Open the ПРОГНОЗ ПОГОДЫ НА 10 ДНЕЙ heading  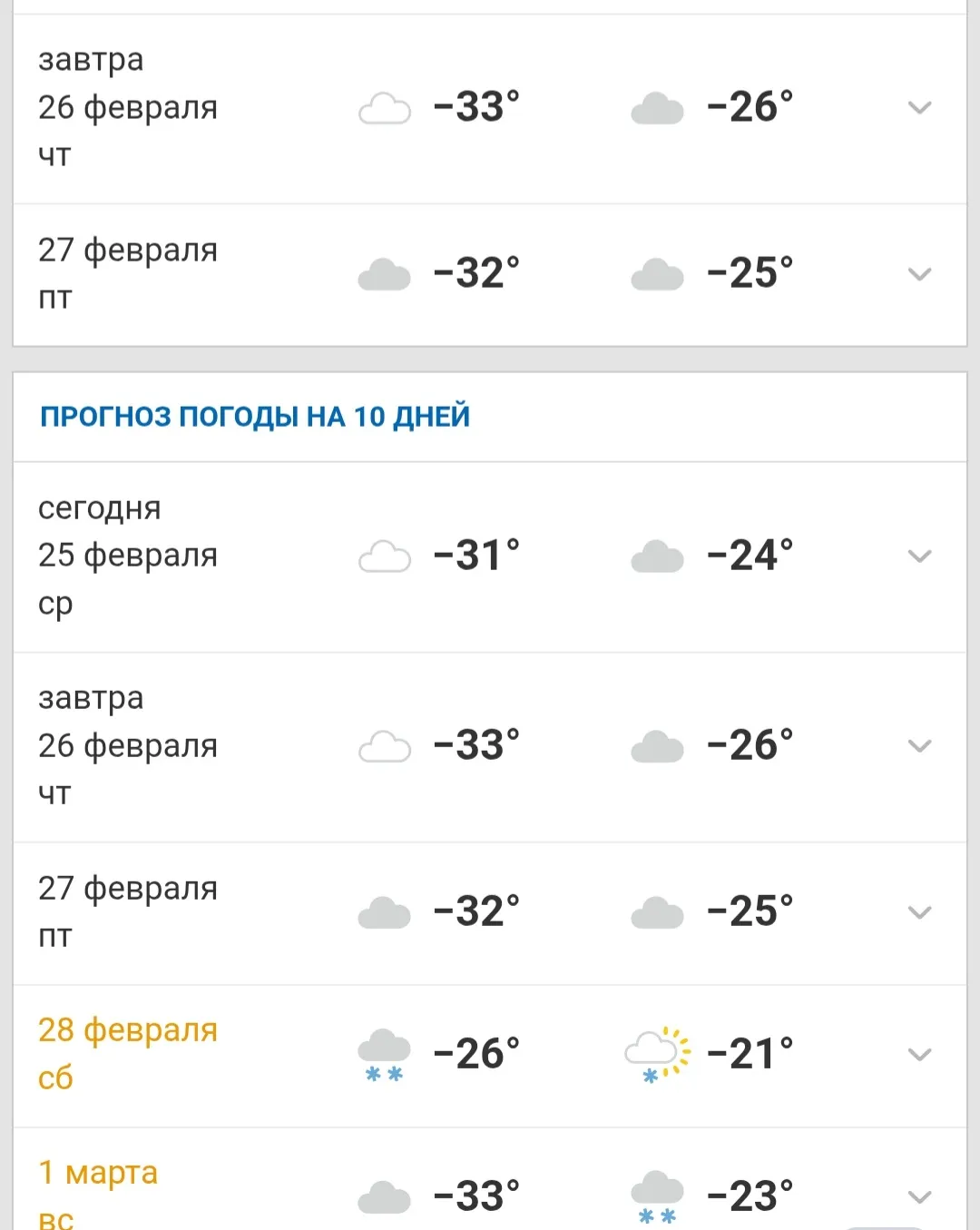(255, 417)
